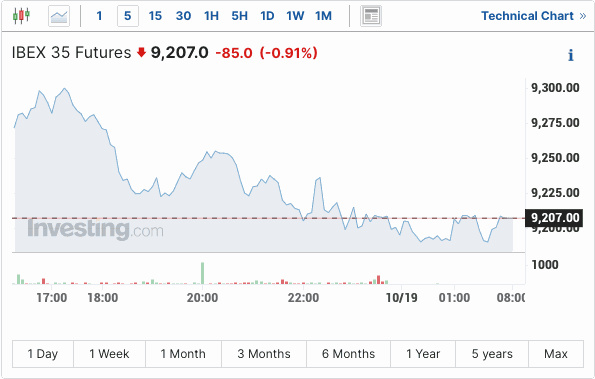The height and width of the screenshot is (379, 595).
Task: Switch to candlestick chart type
Action: pyautogui.click(x=21, y=16)
